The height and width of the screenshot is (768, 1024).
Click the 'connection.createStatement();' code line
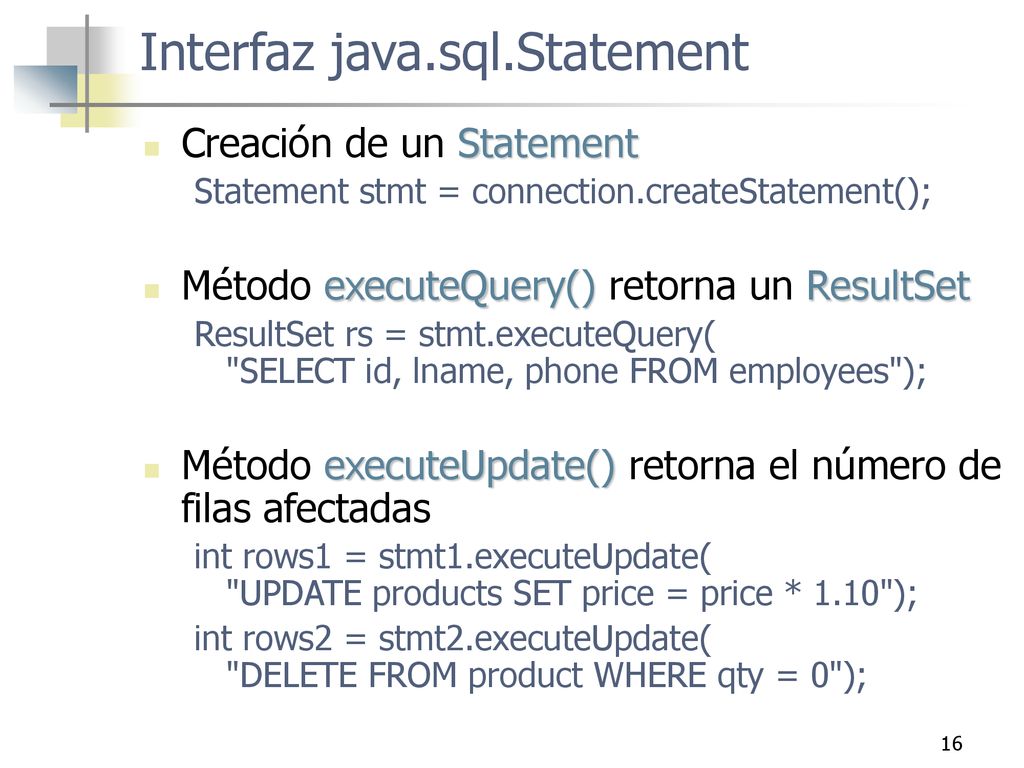[x=562, y=193]
